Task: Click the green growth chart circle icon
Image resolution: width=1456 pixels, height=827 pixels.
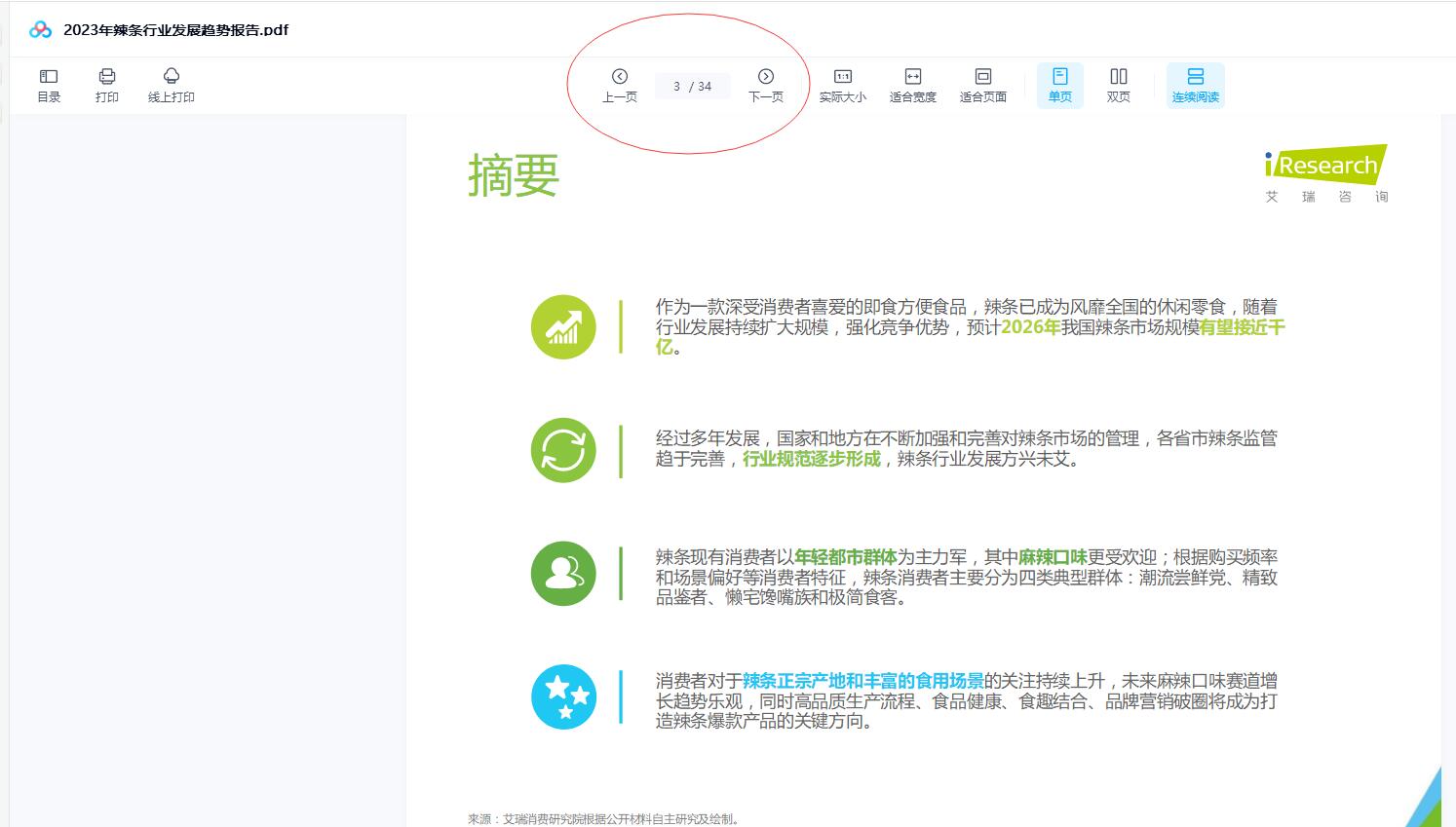Action: click(x=563, y=327)
